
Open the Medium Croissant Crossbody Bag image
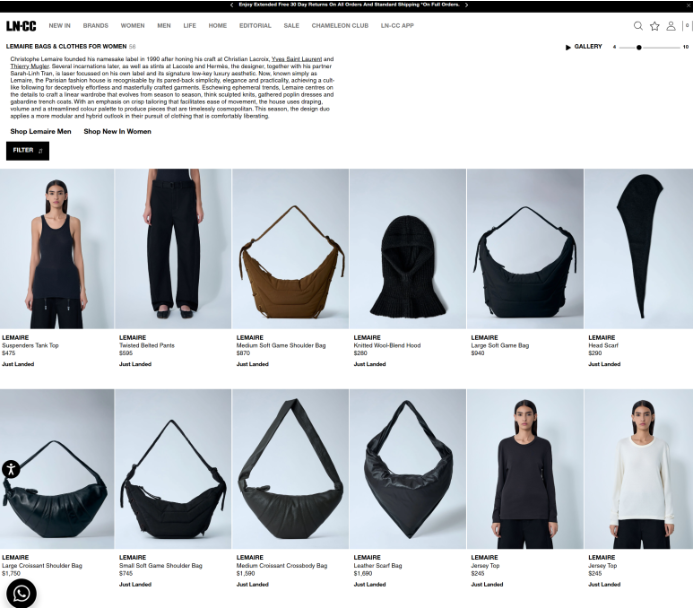[x=290, y=469]
